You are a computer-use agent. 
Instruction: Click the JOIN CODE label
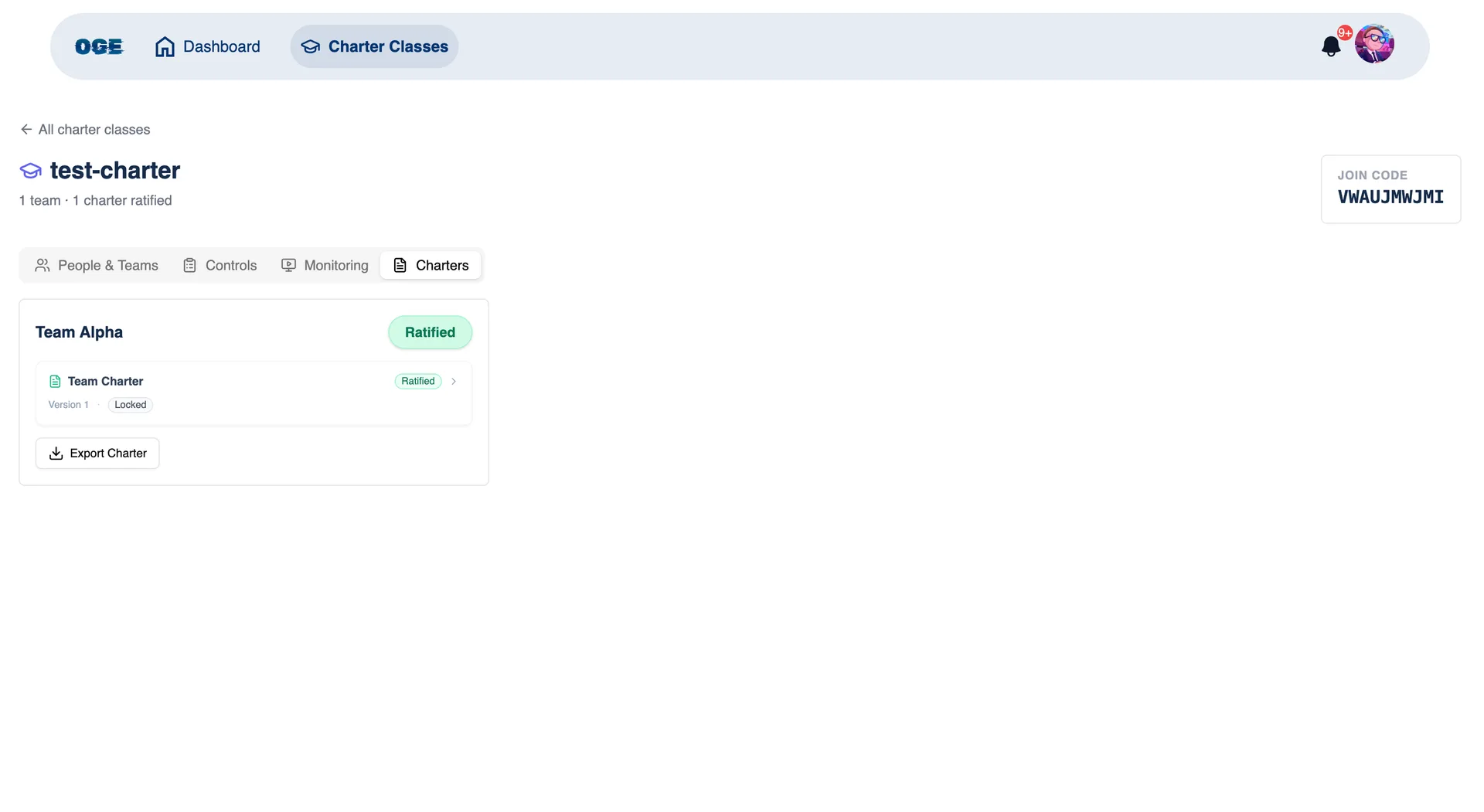[1372, 175]
